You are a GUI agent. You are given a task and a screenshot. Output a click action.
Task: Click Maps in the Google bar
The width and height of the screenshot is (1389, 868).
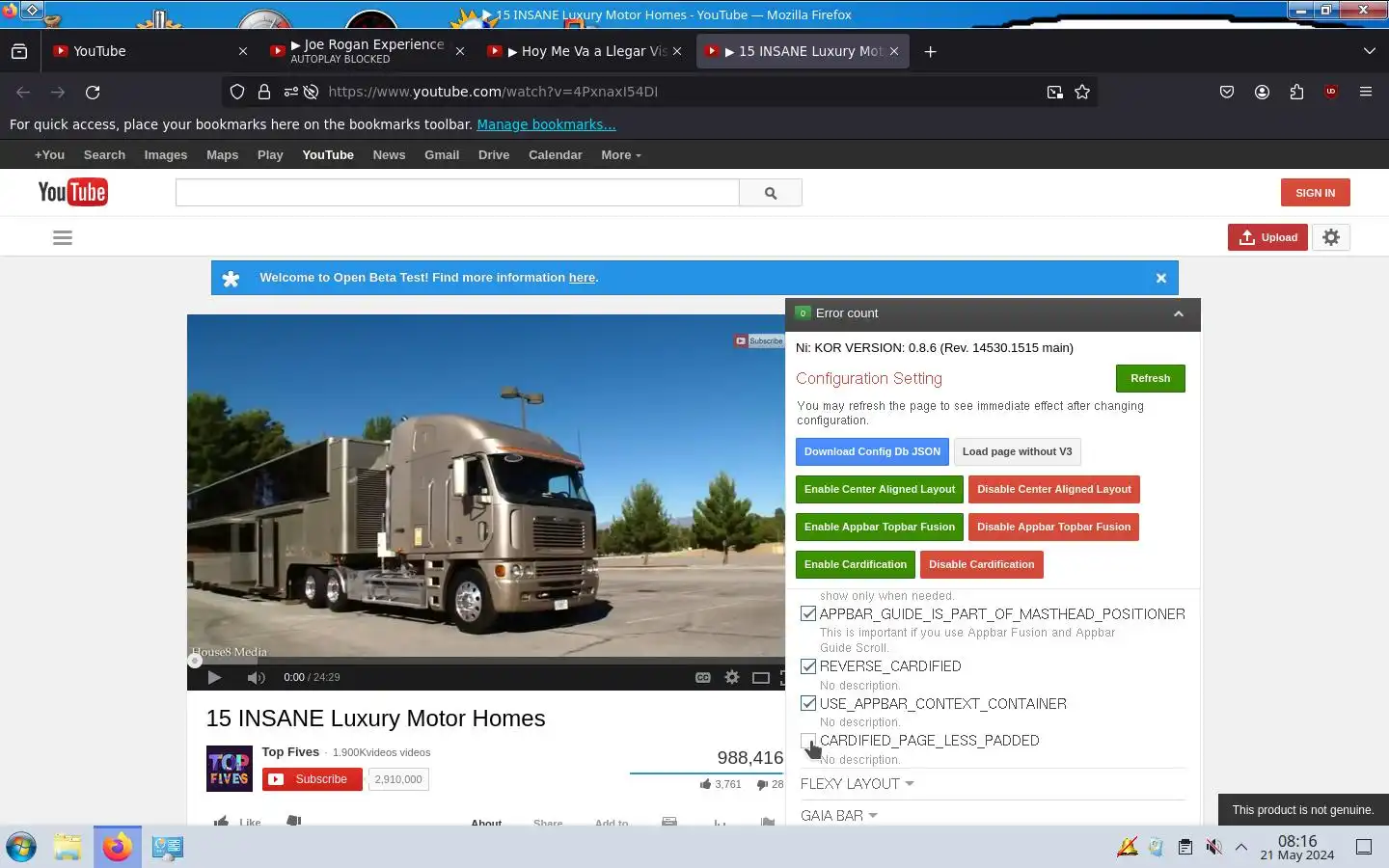pos(222,154)
